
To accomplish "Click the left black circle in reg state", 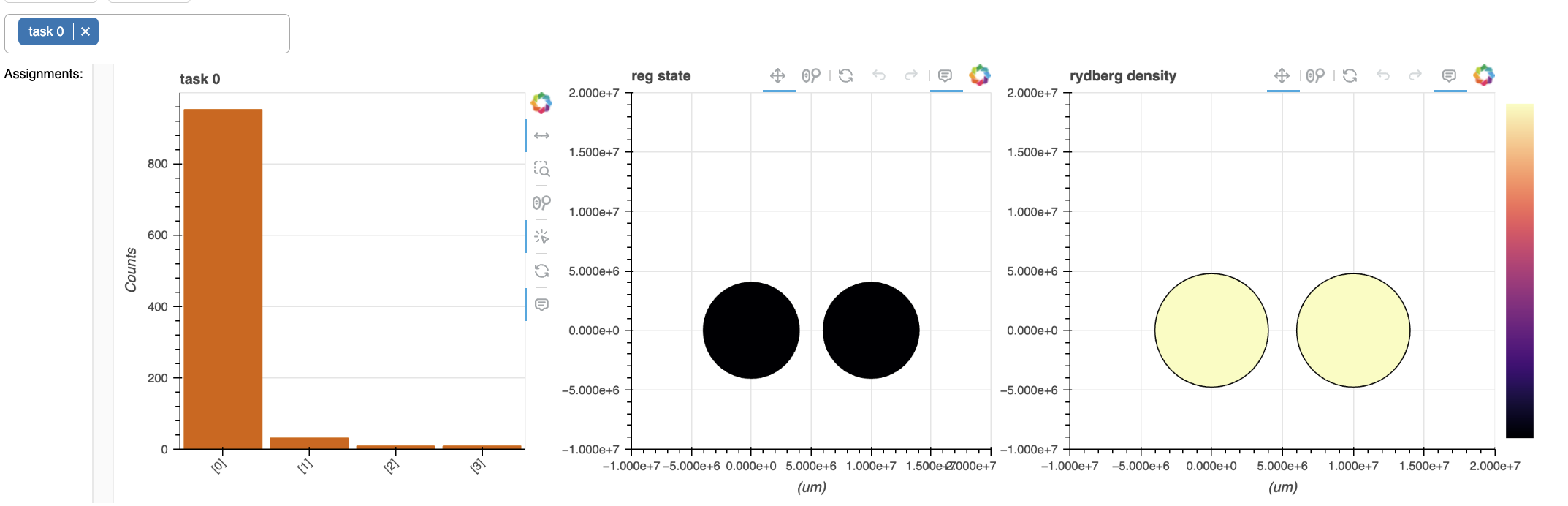I will [x=751, y=331].
